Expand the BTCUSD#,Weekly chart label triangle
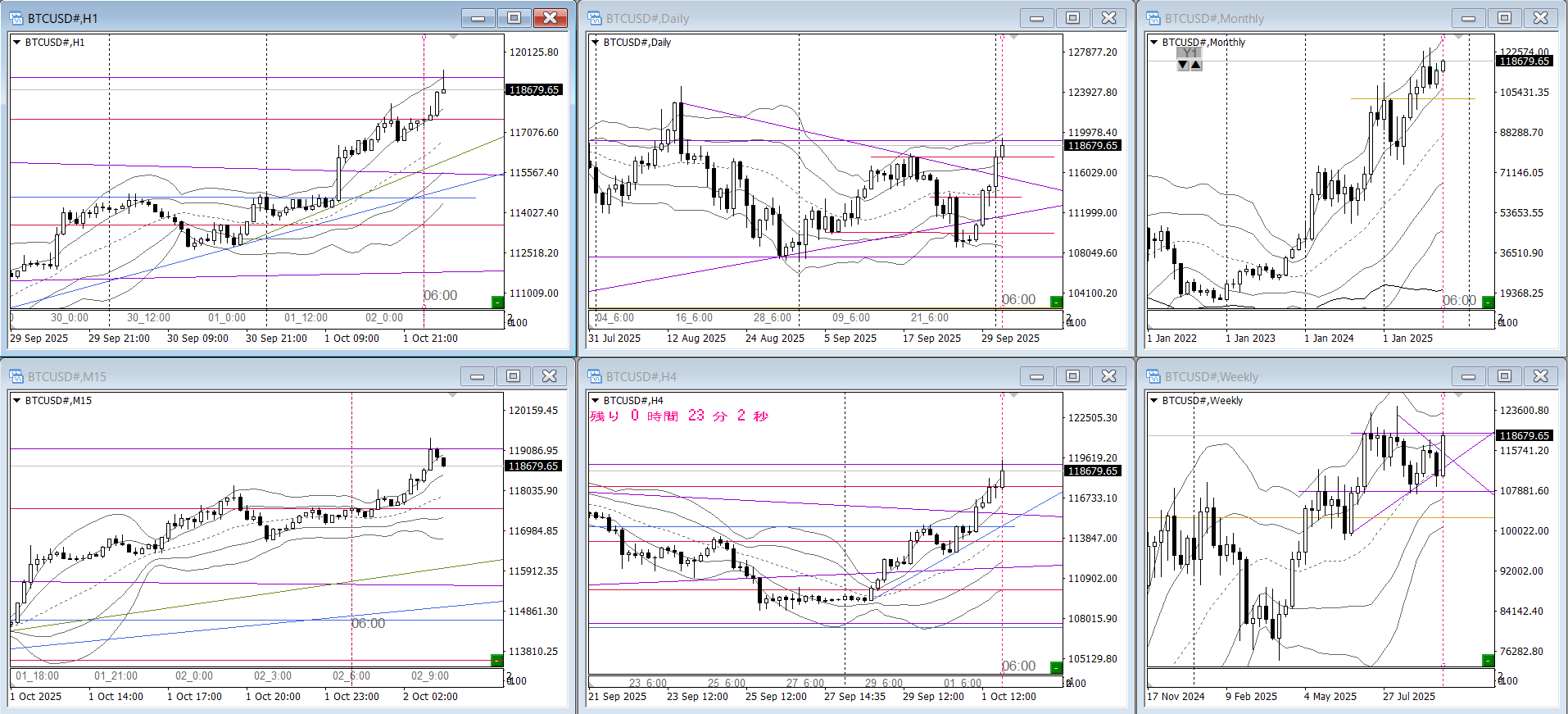1568x714 pixels. click(1153, 400)
